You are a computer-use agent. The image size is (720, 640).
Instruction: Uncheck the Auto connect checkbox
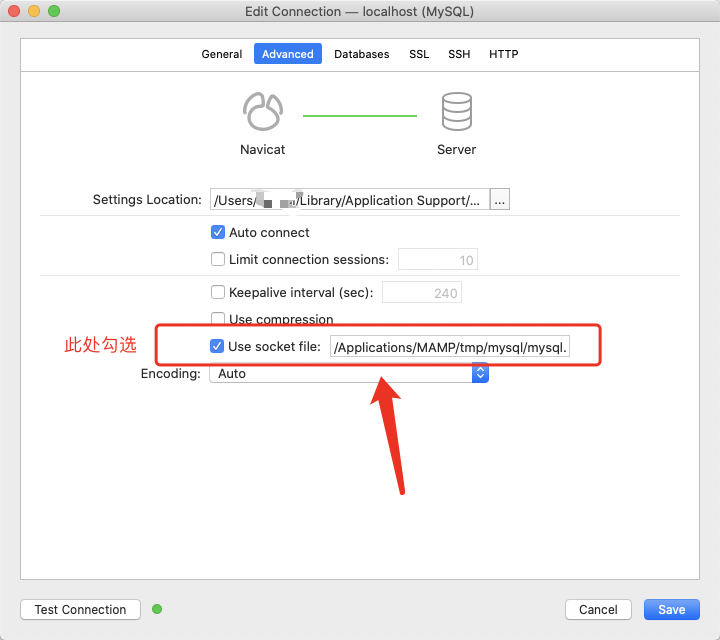218,232
